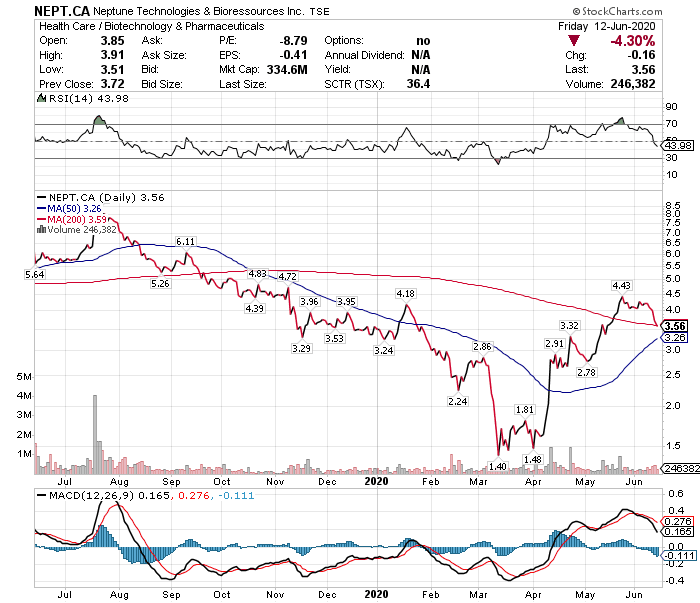Click the RSI(14) green legend icon
The width and height of the screenshot is (700, 603).
click(41, 98)
